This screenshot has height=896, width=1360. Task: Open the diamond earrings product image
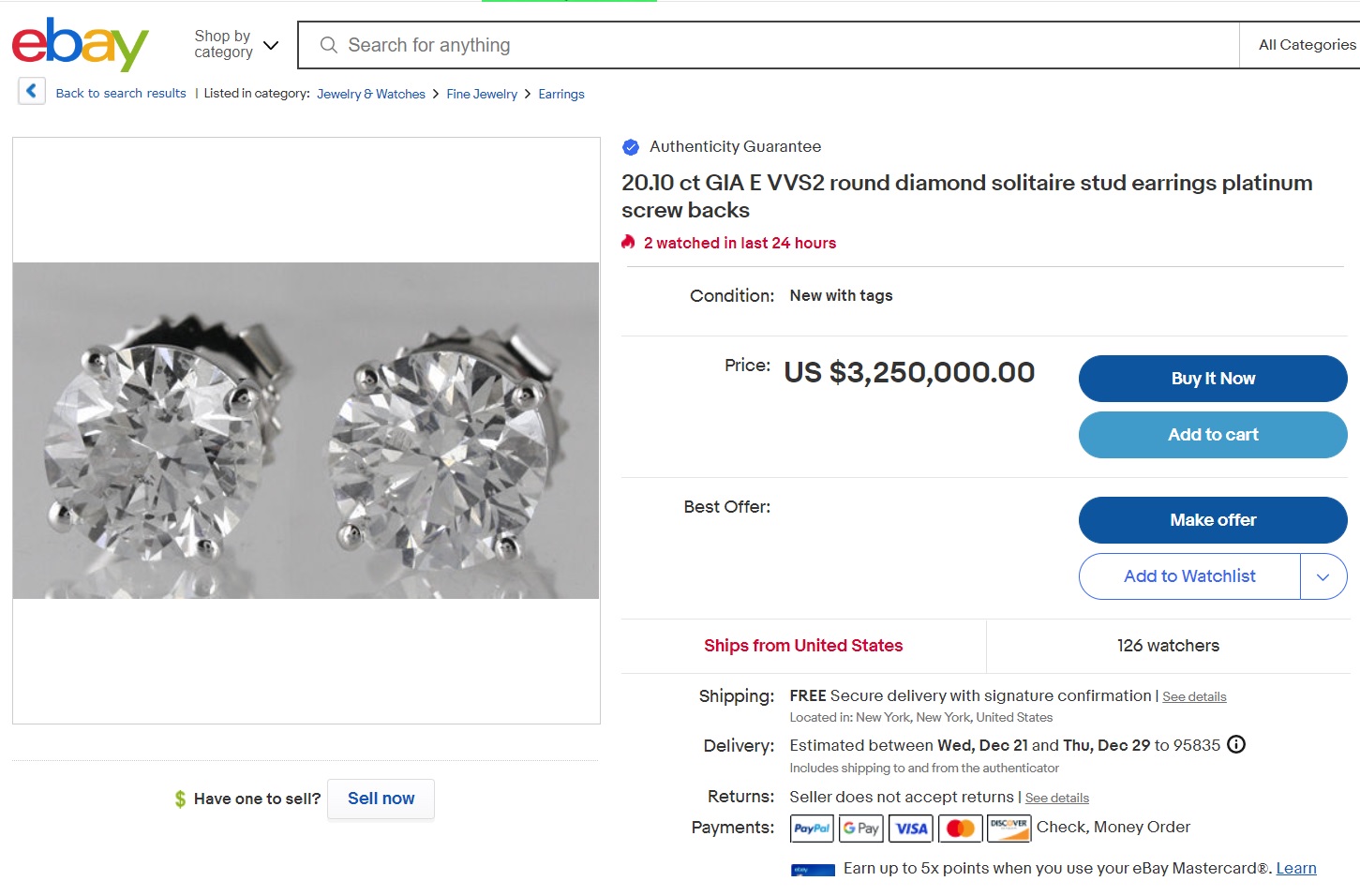[x=306, y=431]
